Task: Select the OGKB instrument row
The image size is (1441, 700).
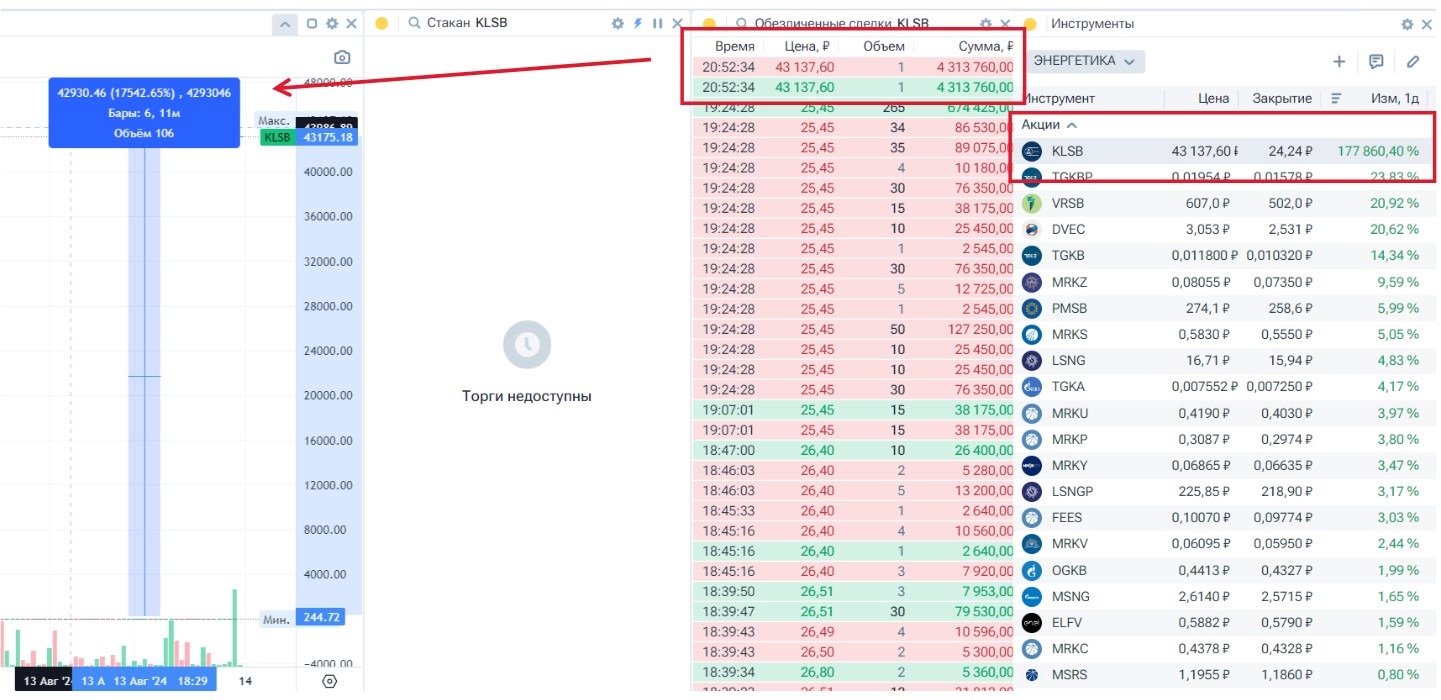Action: tap(1225, 570)
